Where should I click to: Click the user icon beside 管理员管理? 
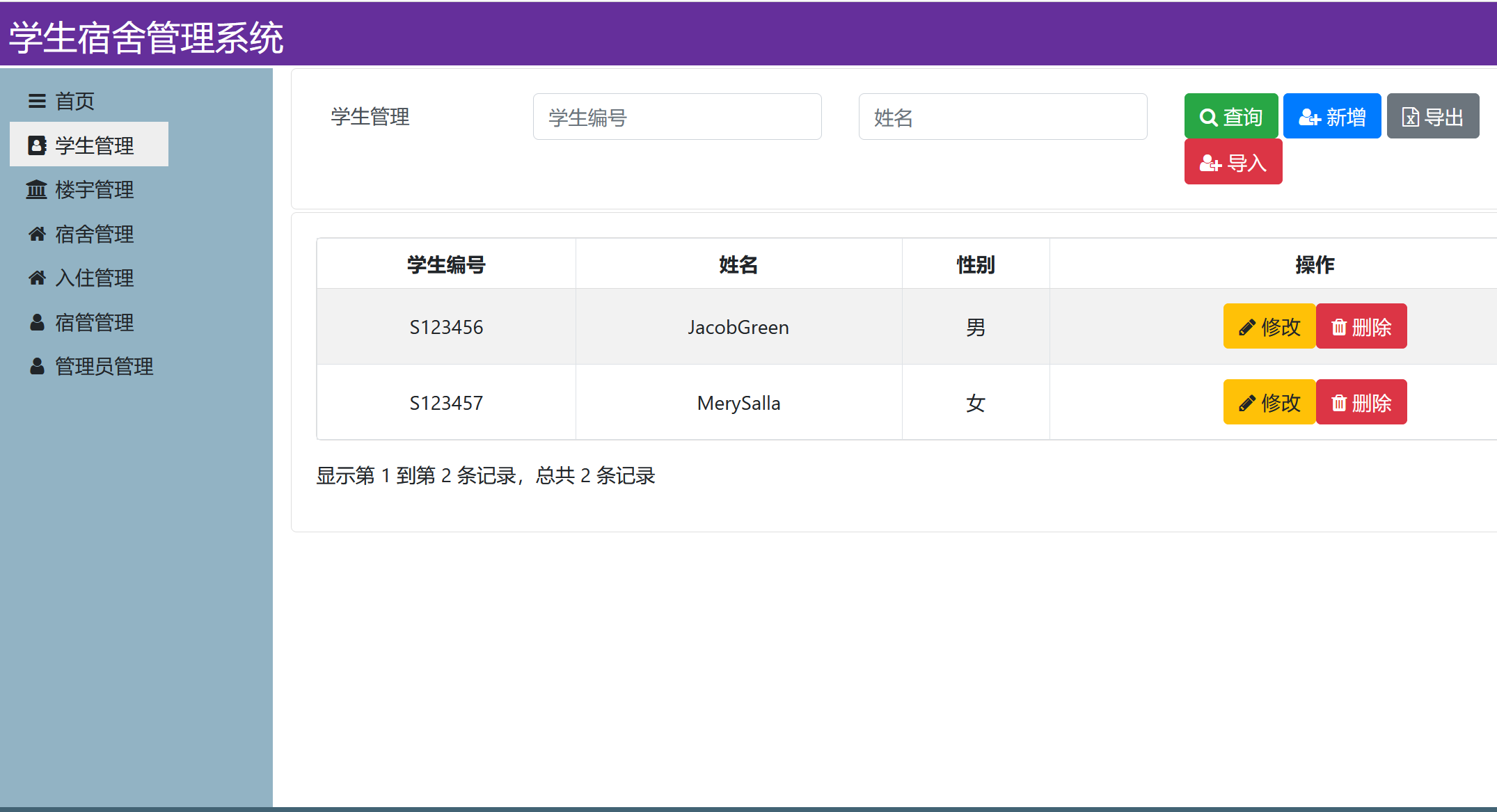pos(36,367)
